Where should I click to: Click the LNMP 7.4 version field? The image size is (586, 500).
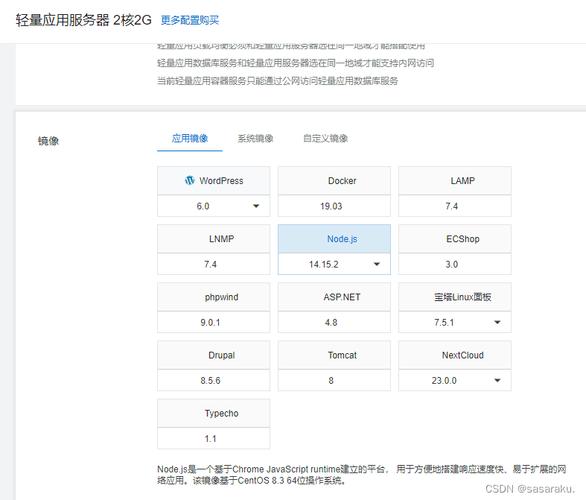pyautogui.click(x=214, y=264)
